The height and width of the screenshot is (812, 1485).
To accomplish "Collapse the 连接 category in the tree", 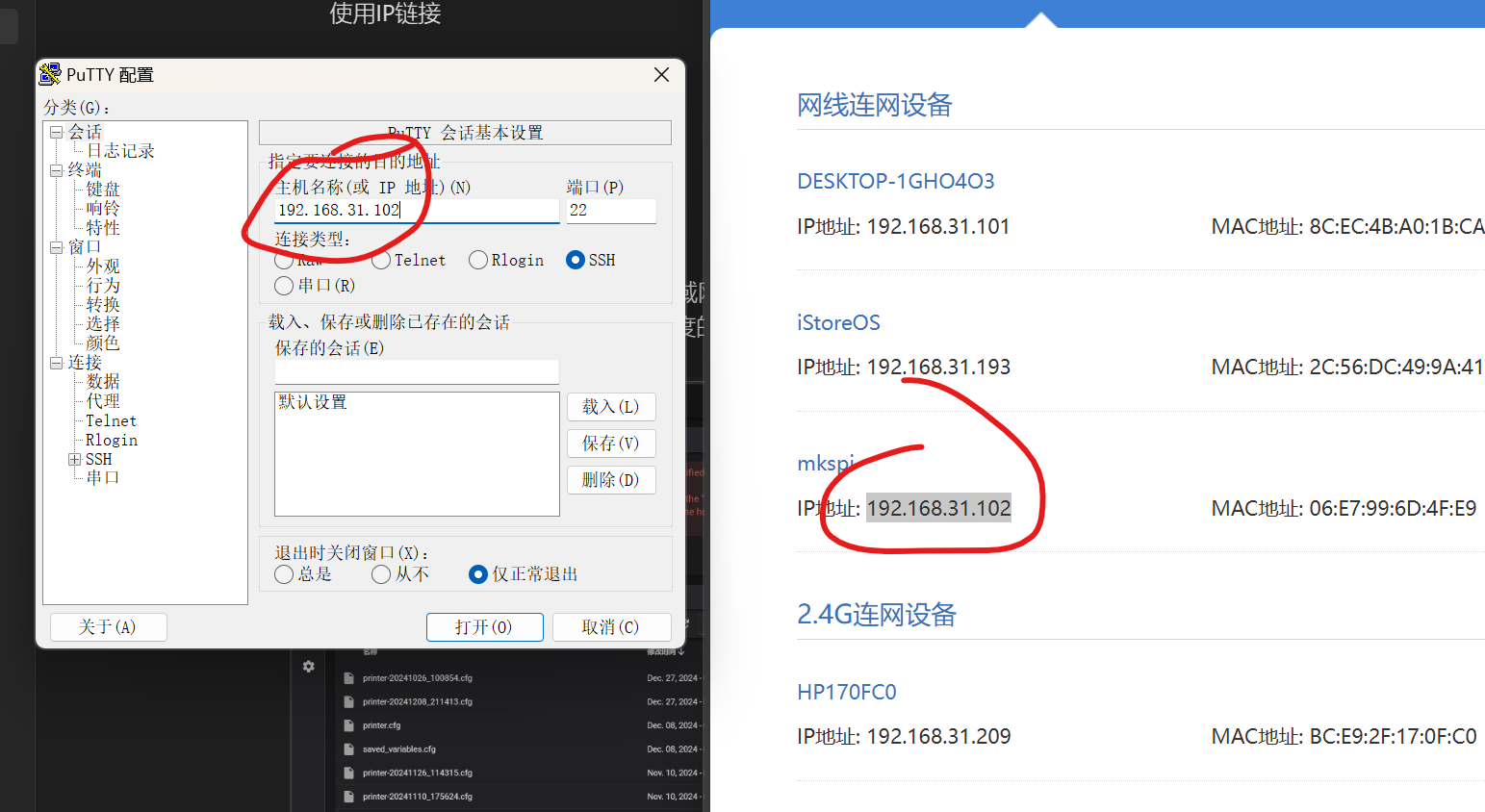I will [57, 363].
